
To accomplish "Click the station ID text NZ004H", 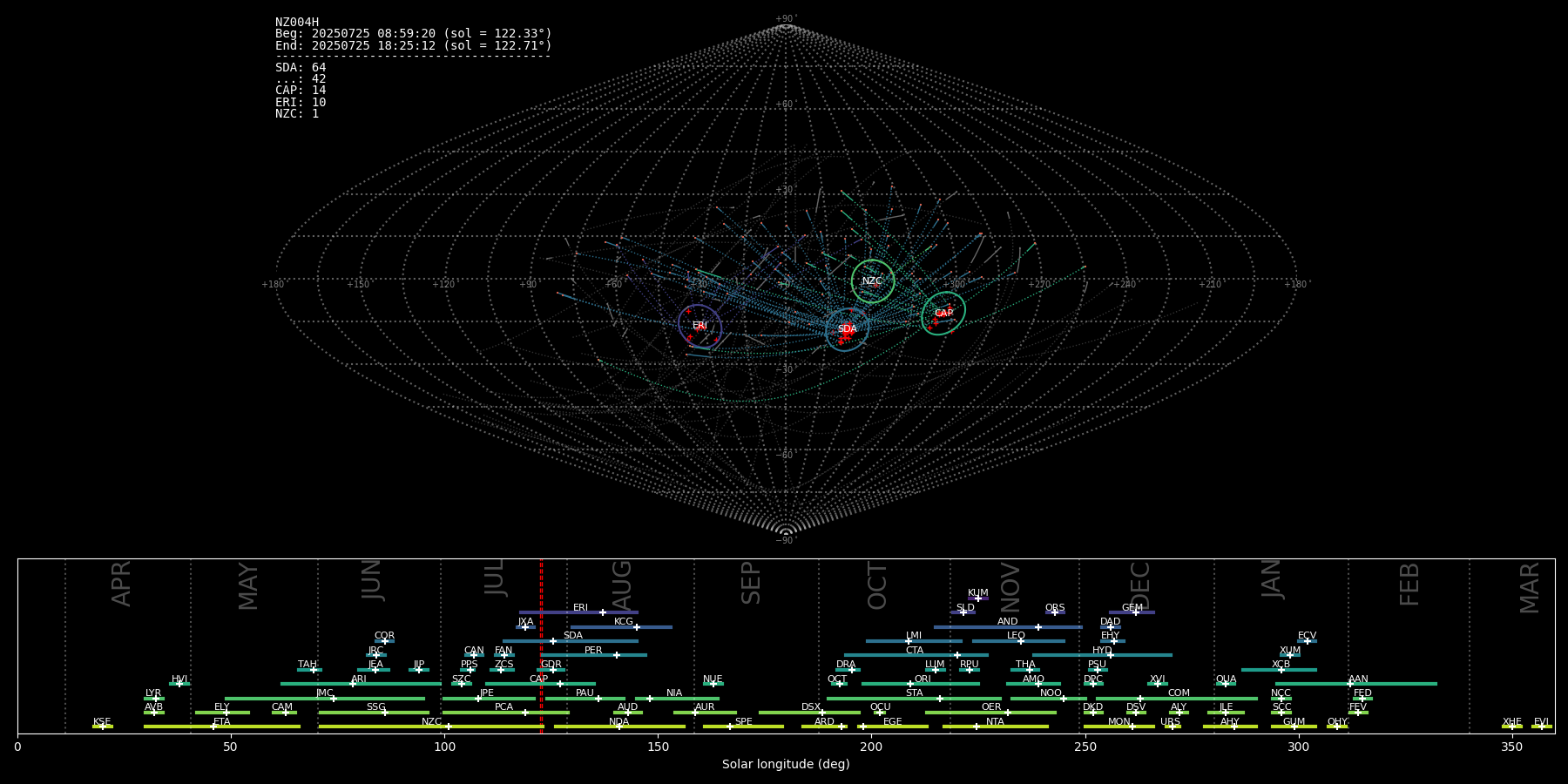I will (x=297, y=23).
